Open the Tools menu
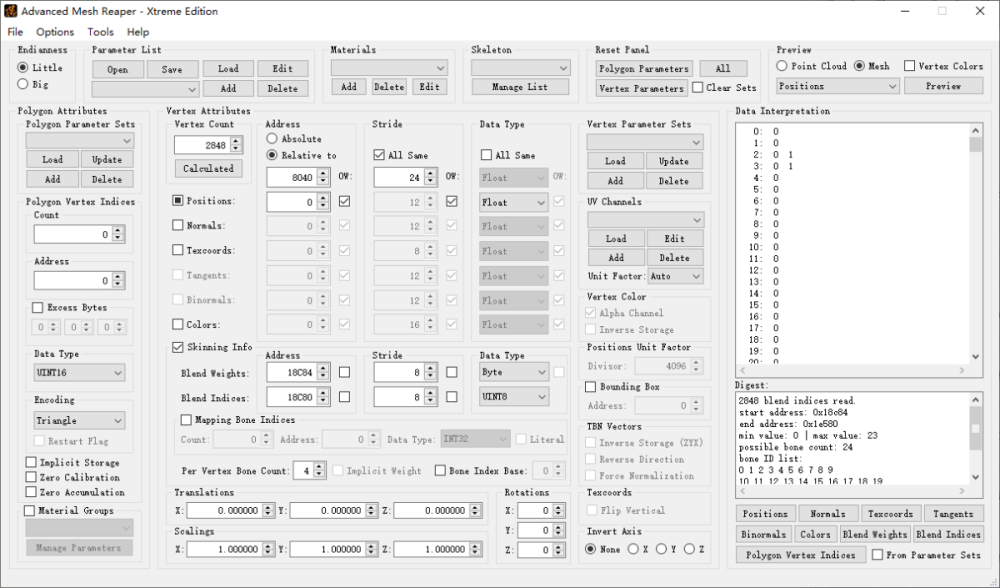Viewport: 1000px width, 588px height. tap(100, 32)
